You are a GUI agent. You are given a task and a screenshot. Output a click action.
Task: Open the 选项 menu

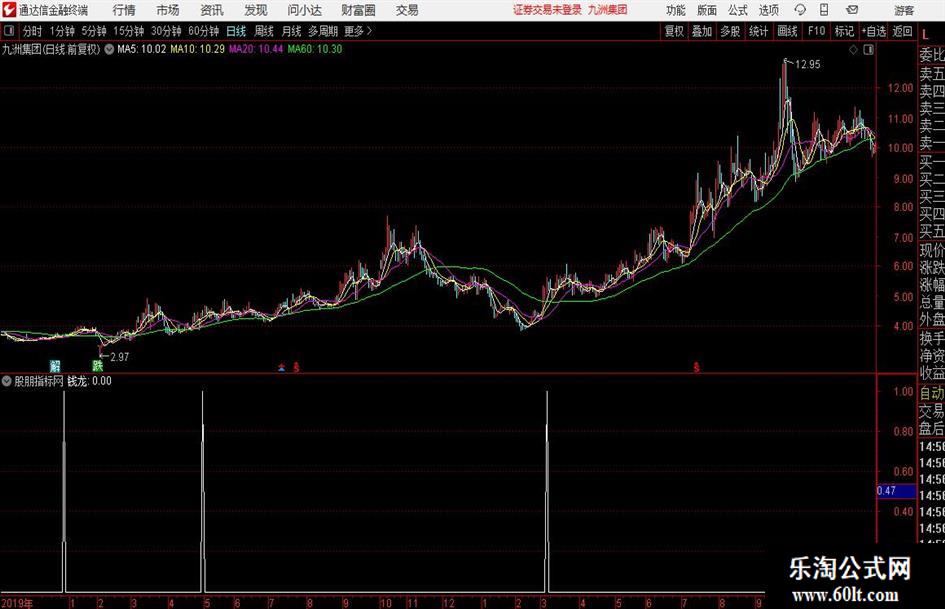[x=768, y=10]
